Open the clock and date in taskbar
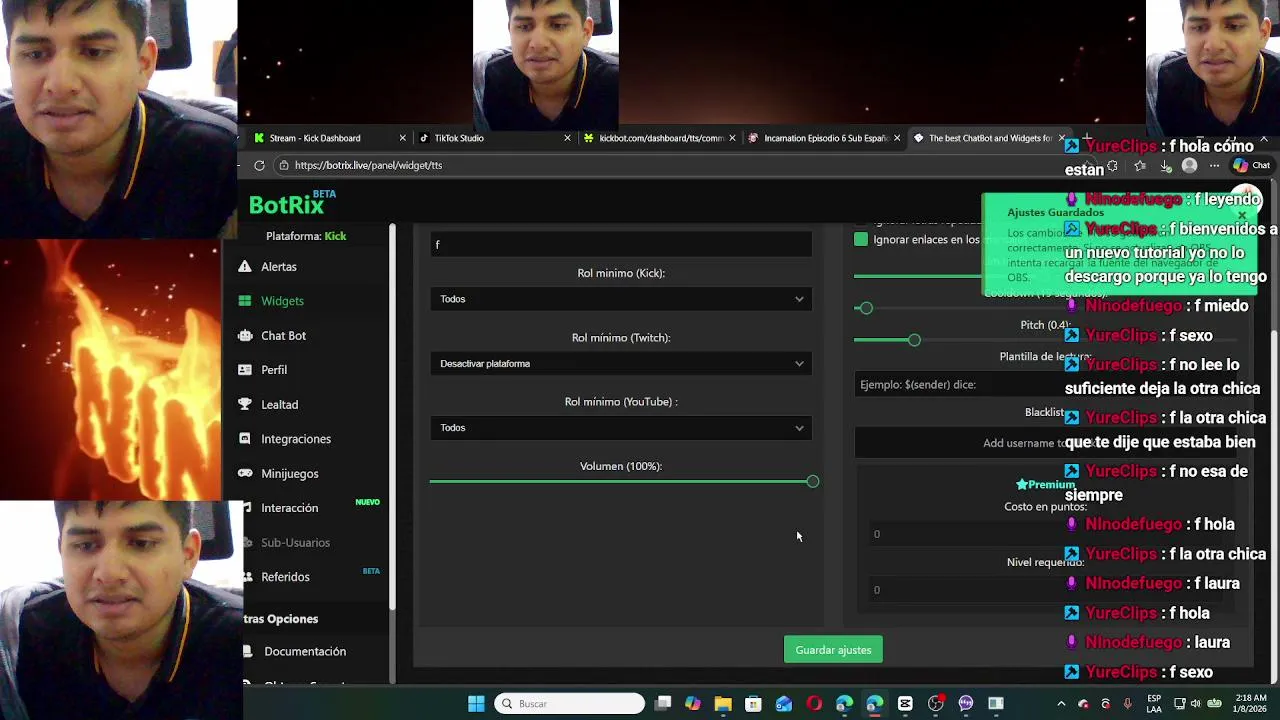The height and width of the screenshot is (720, 1280). 1250,704
